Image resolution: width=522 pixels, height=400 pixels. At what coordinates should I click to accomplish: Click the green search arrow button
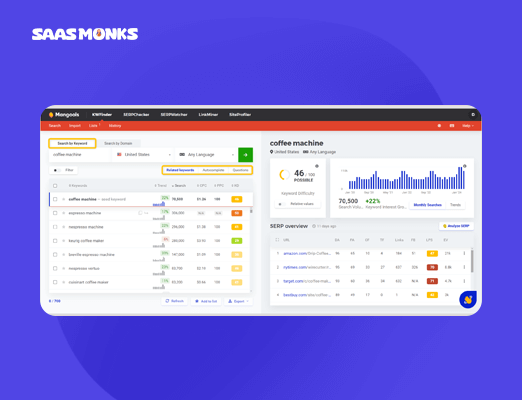tap(245, 155)
